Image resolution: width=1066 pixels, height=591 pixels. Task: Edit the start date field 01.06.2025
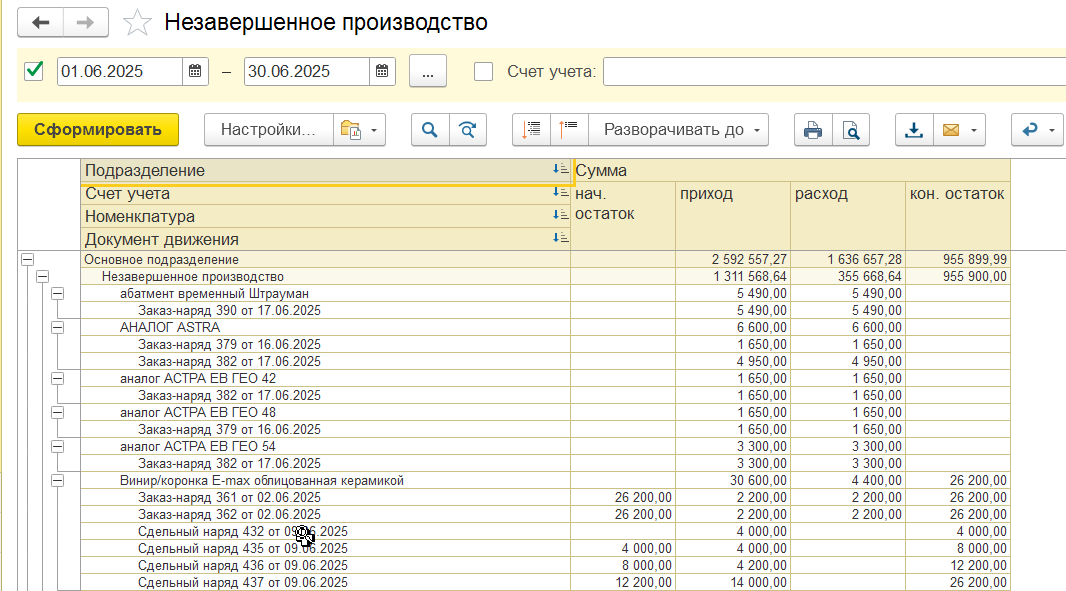coord(120,71)
